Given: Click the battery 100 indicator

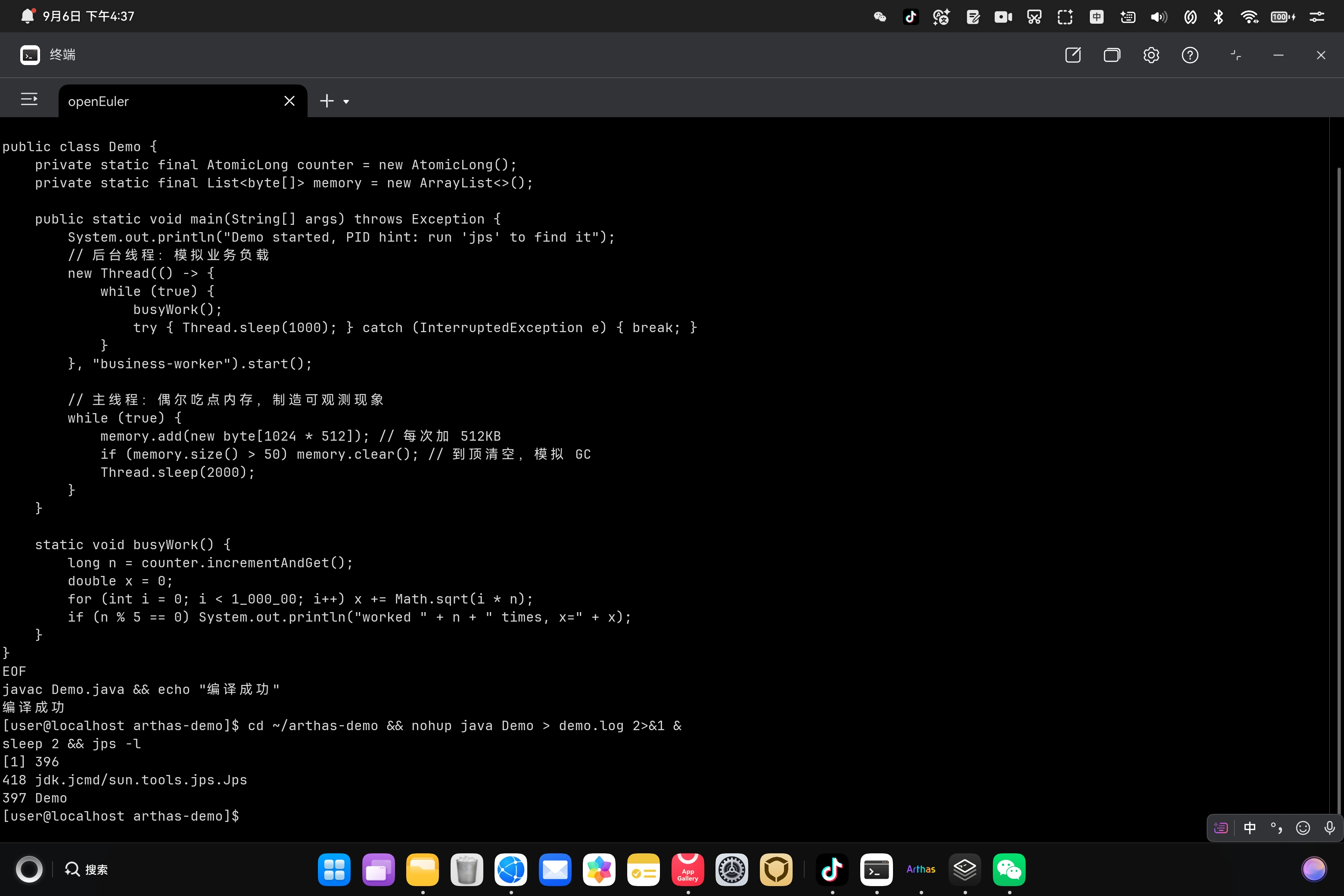Looking at the screenshot, I should (x=1282, y=16).
